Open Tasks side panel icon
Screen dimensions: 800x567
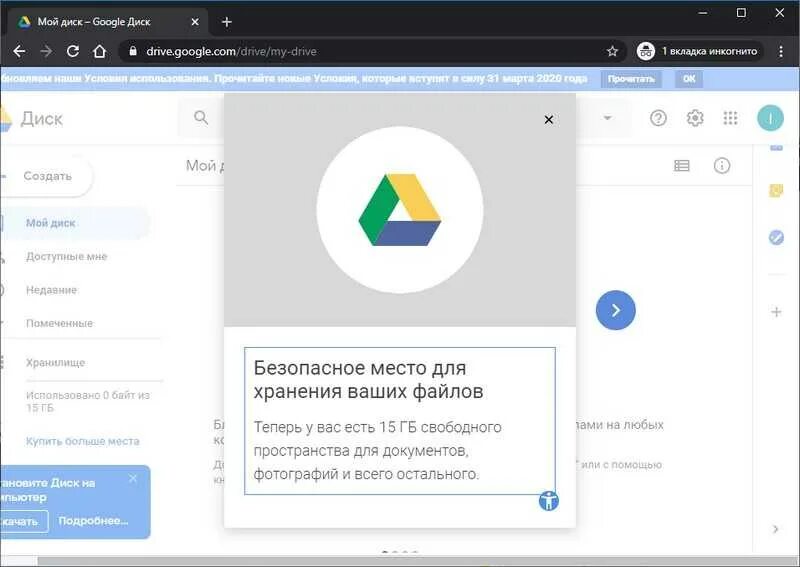click(776, 237)
